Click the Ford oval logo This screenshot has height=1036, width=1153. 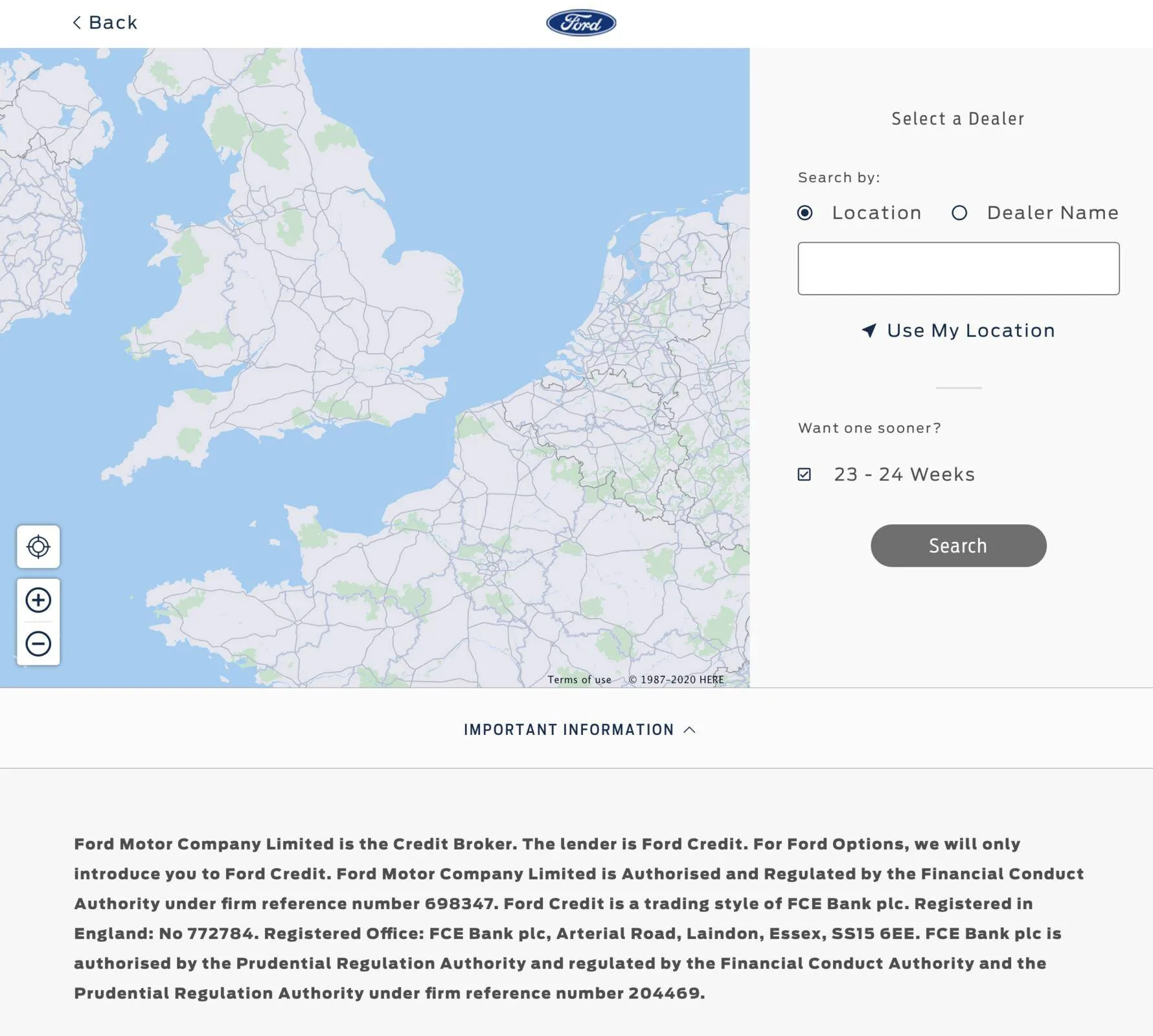click(x=581, y=23)
